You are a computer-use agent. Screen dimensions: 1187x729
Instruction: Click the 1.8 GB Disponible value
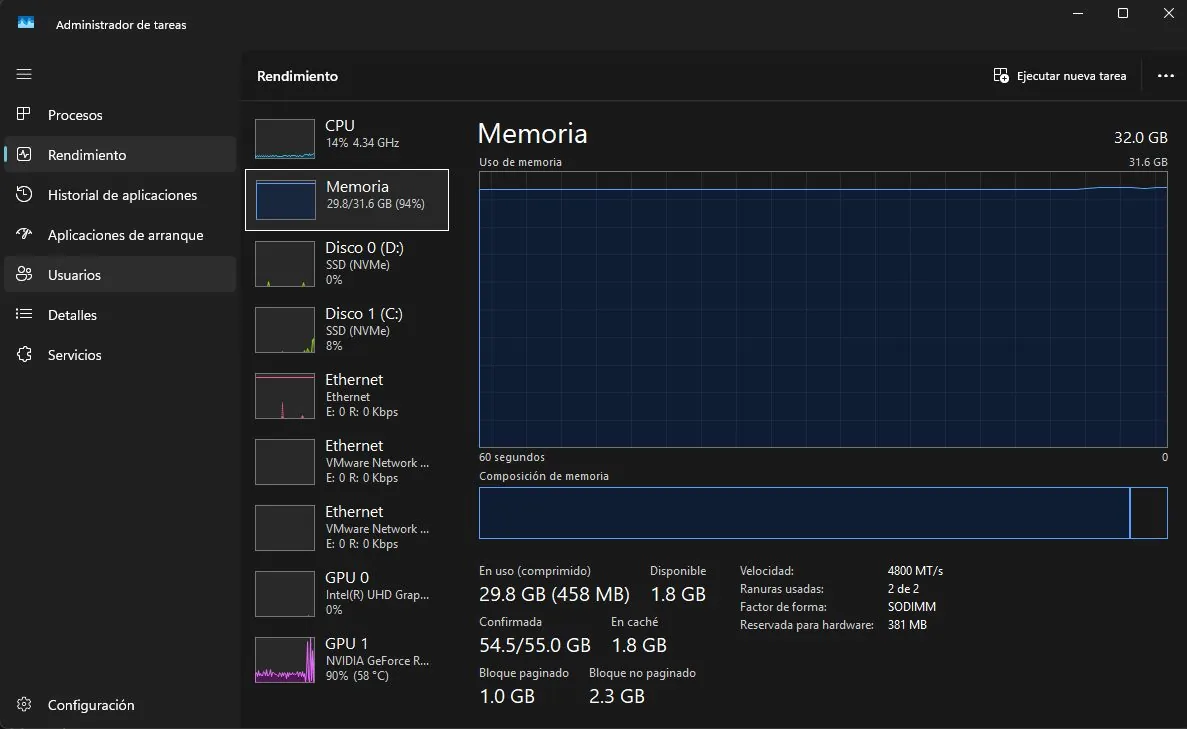678,594
